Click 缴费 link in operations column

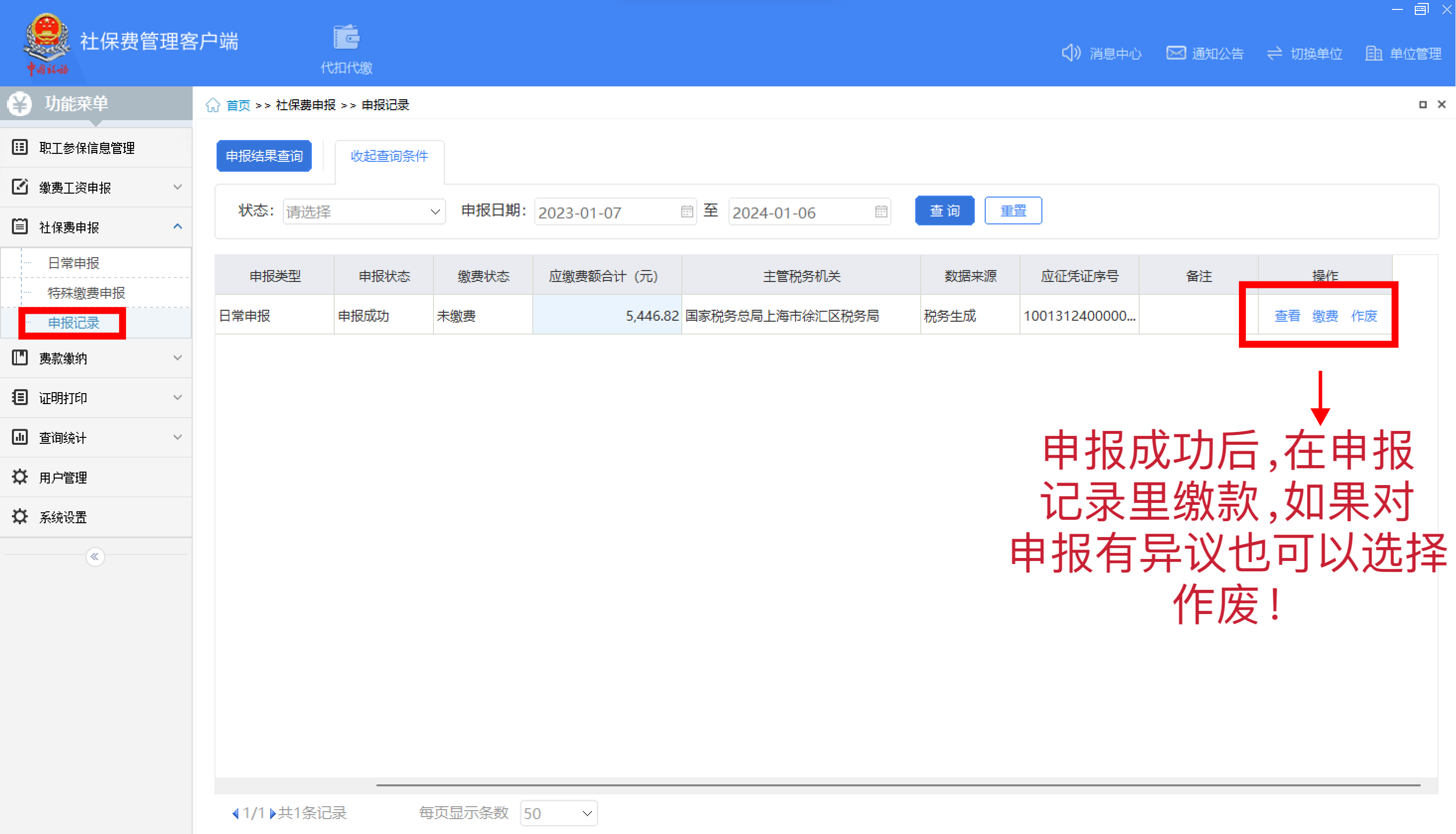[x=1325, y=316]
